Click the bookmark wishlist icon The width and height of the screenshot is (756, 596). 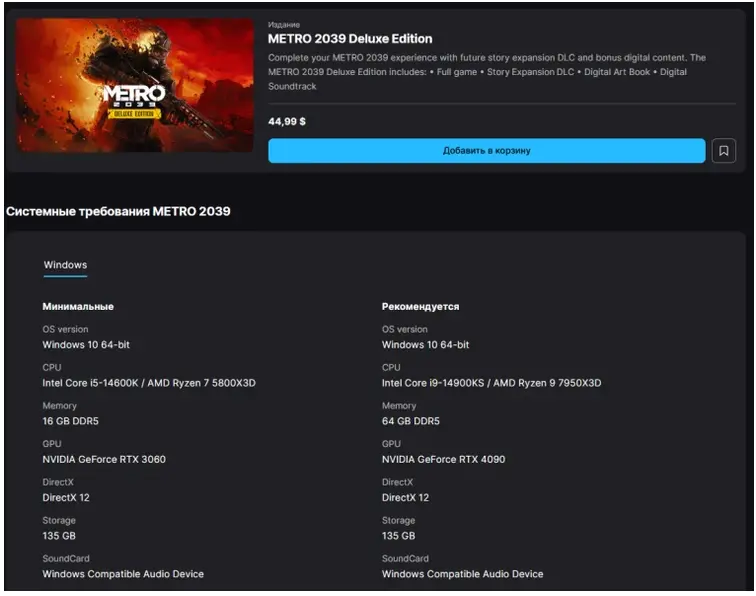723,151
